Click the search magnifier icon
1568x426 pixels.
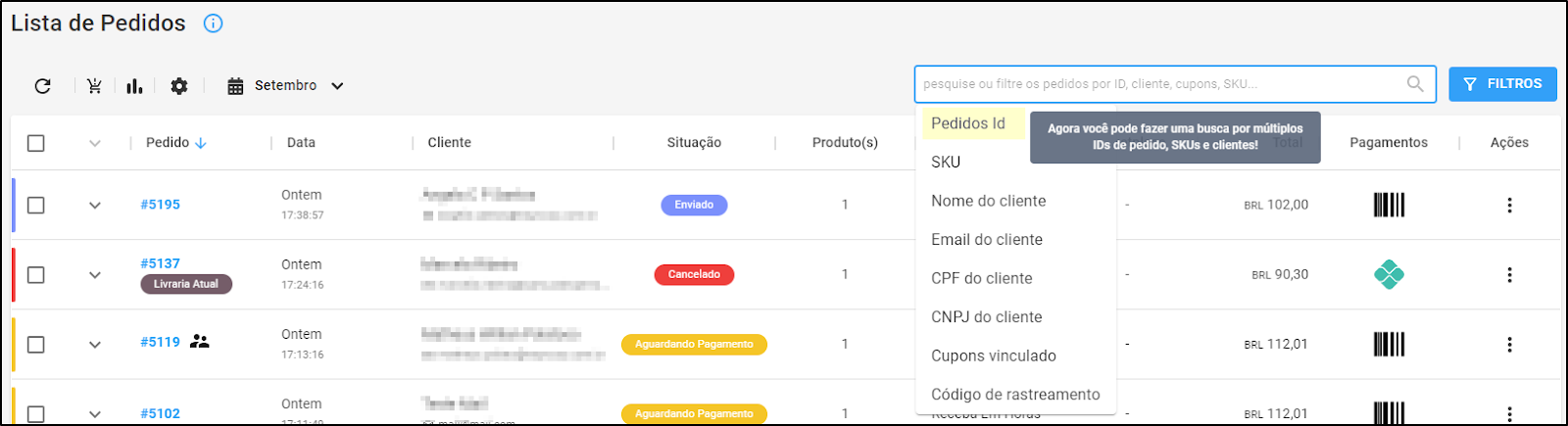(1415, 84)
